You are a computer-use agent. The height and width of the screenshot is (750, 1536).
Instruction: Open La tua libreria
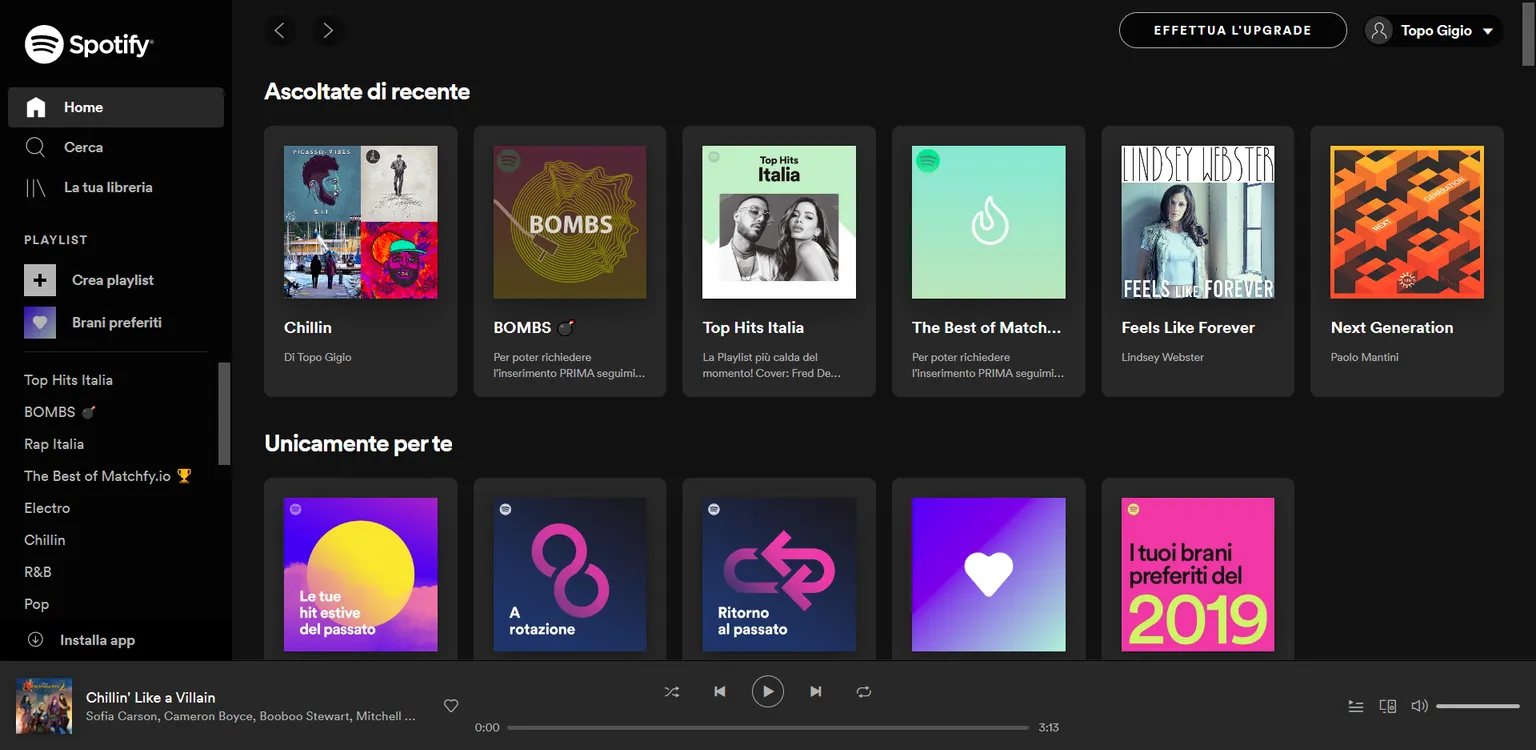click(107, 187)
